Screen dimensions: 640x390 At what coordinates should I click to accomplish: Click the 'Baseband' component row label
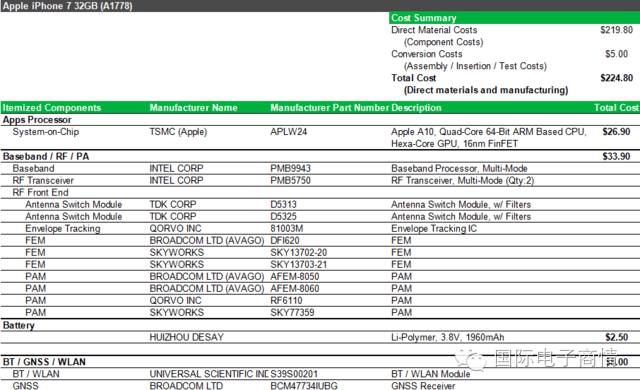33,168
